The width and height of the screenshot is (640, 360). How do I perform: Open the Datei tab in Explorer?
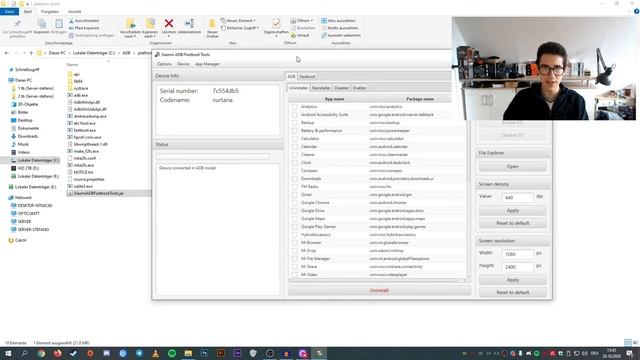9,11
